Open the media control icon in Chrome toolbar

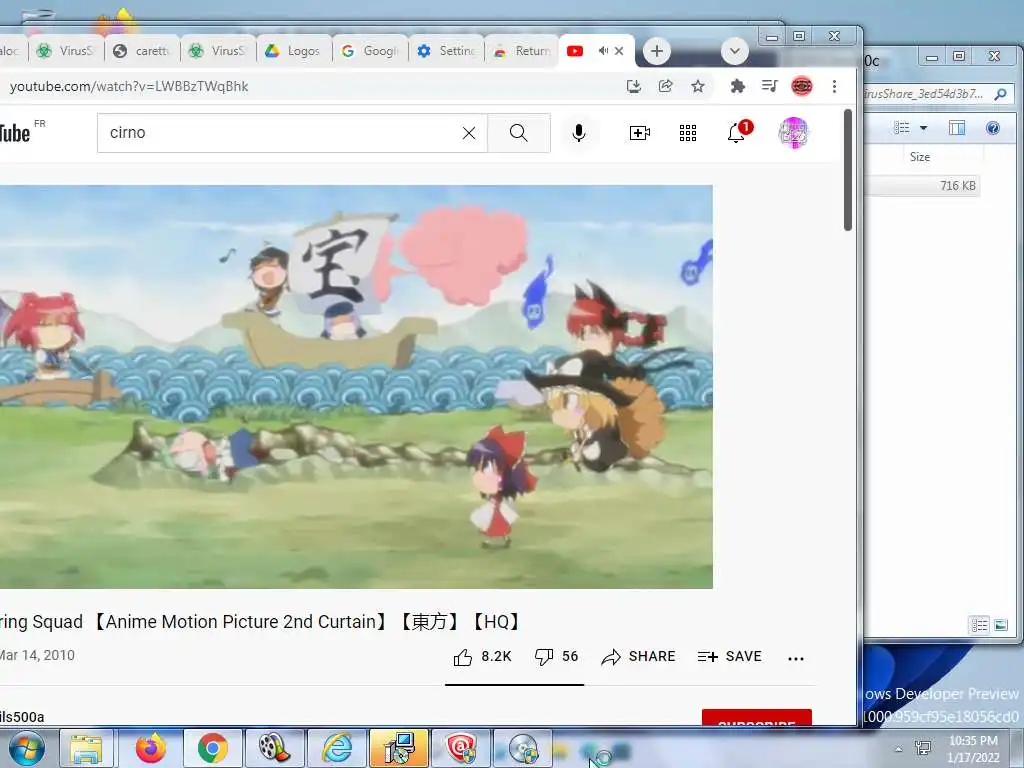[770, 86]
